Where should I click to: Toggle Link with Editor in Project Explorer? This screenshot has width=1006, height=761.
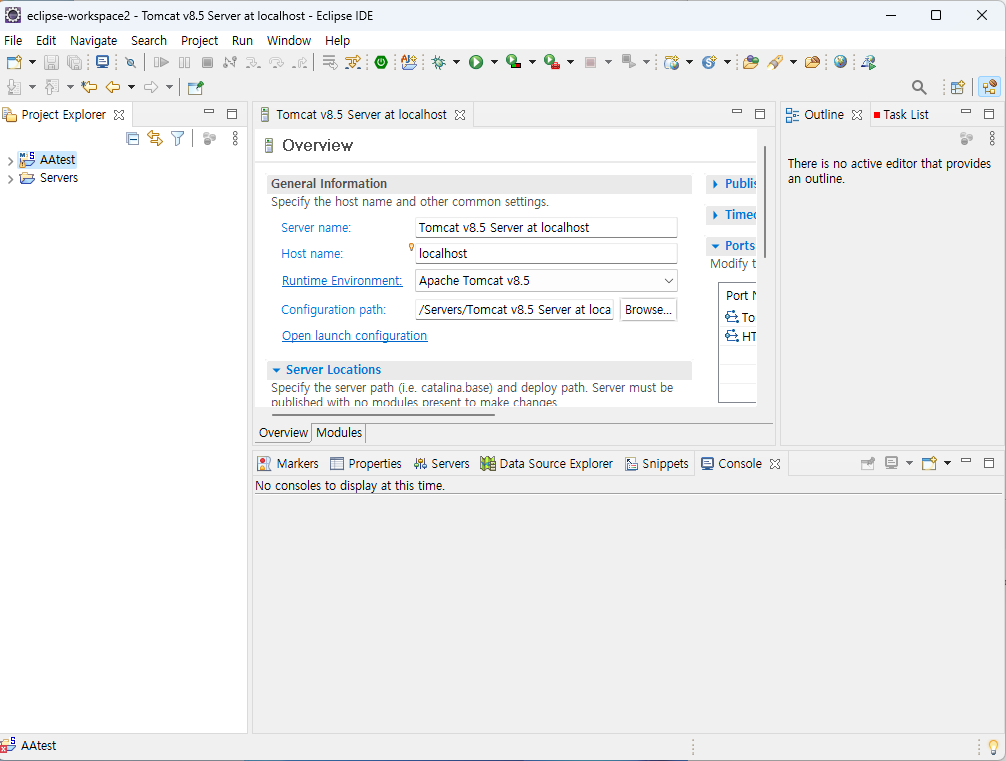point(155,138)
